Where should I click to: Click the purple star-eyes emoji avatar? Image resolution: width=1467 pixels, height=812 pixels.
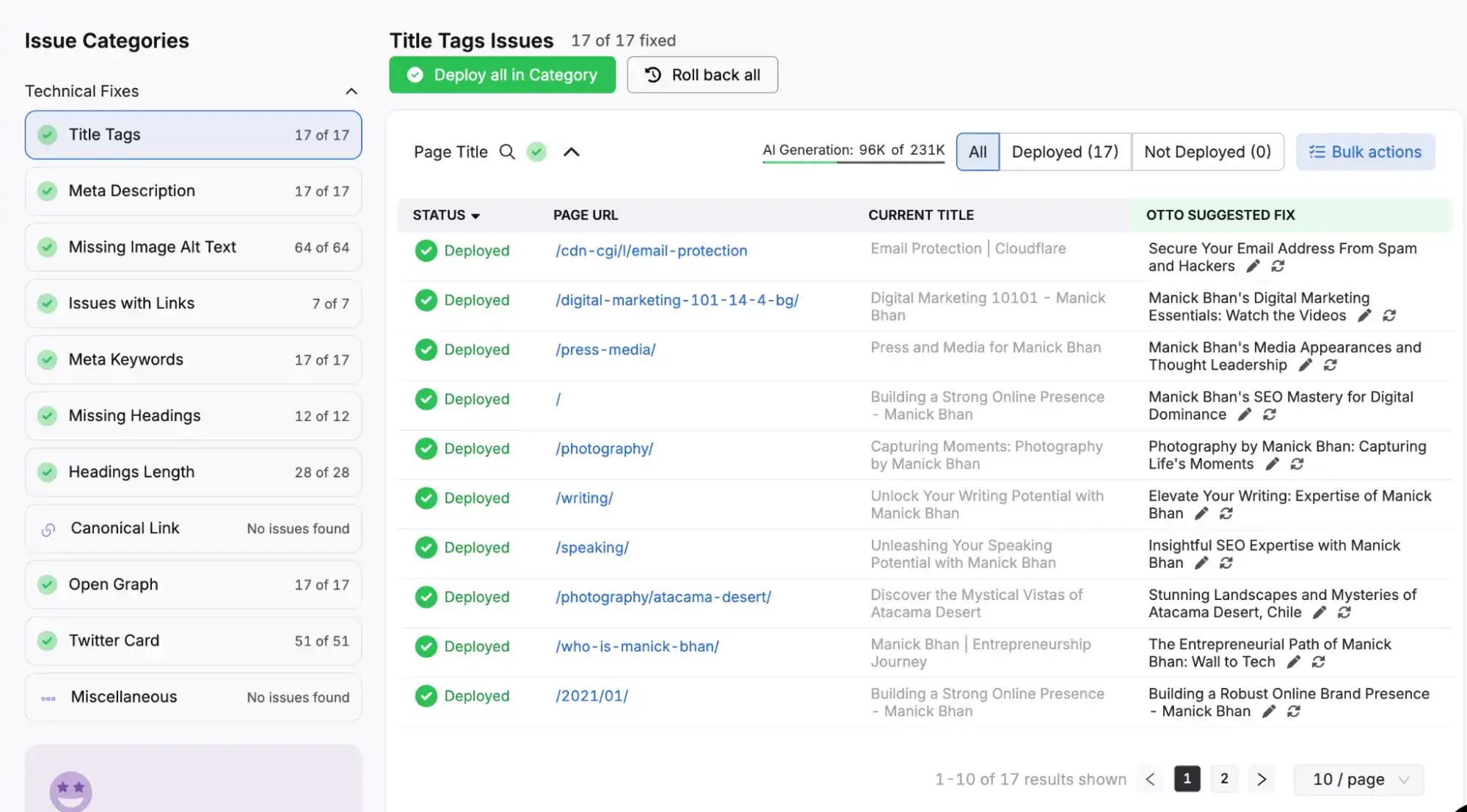click(70, 791)
